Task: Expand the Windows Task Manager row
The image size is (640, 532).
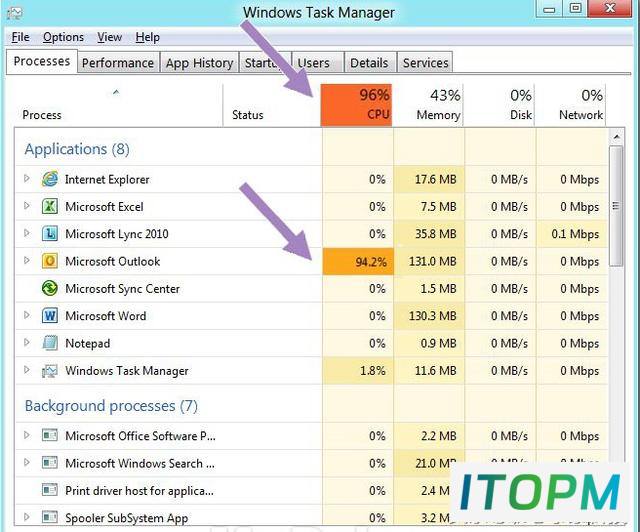Action: click(27, 370)
